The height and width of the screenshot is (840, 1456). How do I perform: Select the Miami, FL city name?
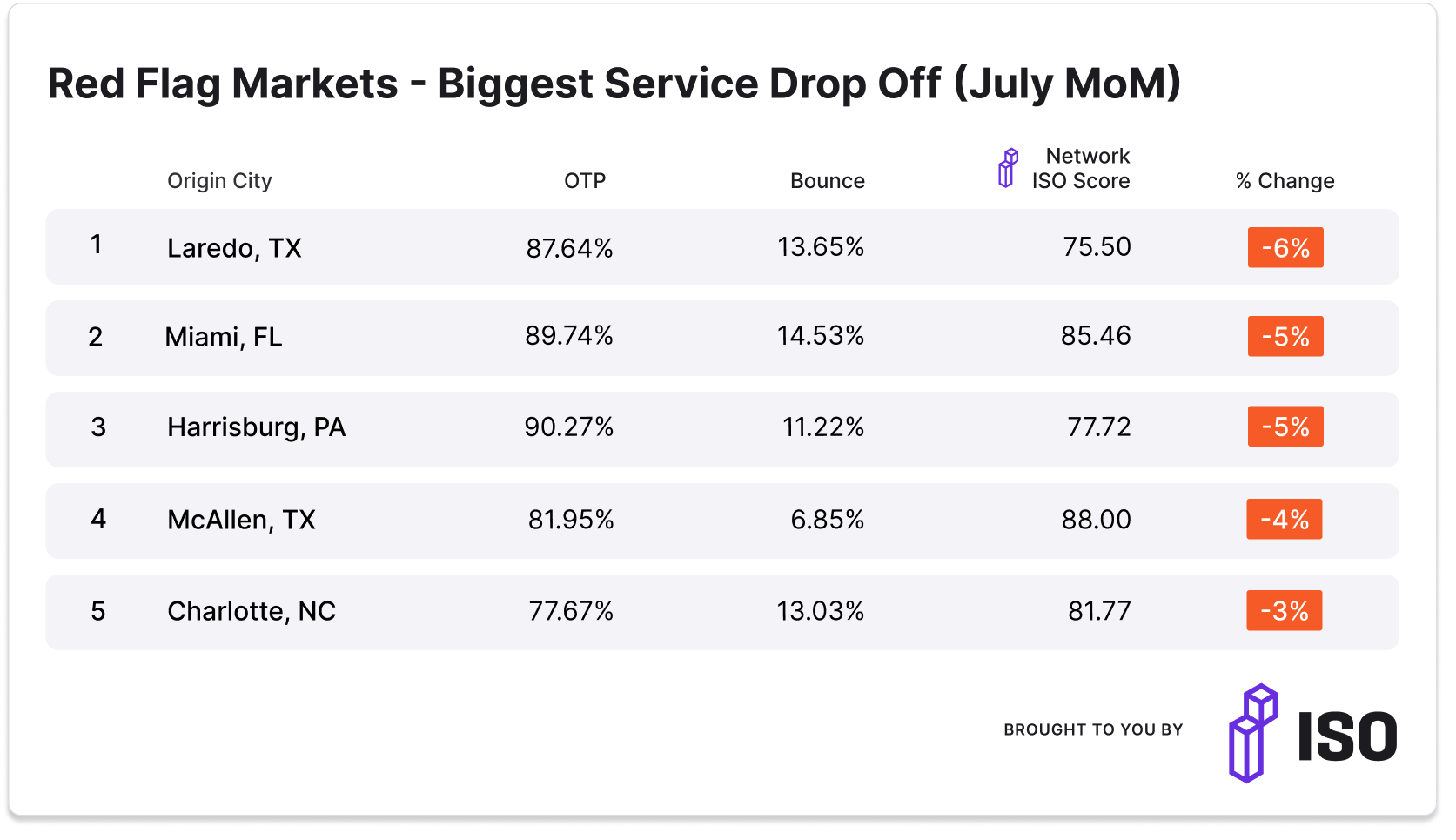pos(224,337)
